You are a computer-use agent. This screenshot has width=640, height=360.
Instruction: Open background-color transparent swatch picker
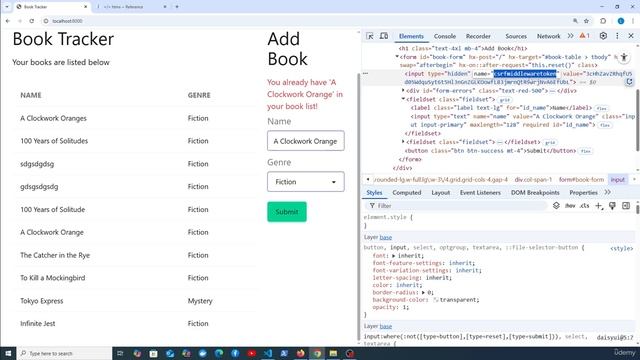click(436, 300)
